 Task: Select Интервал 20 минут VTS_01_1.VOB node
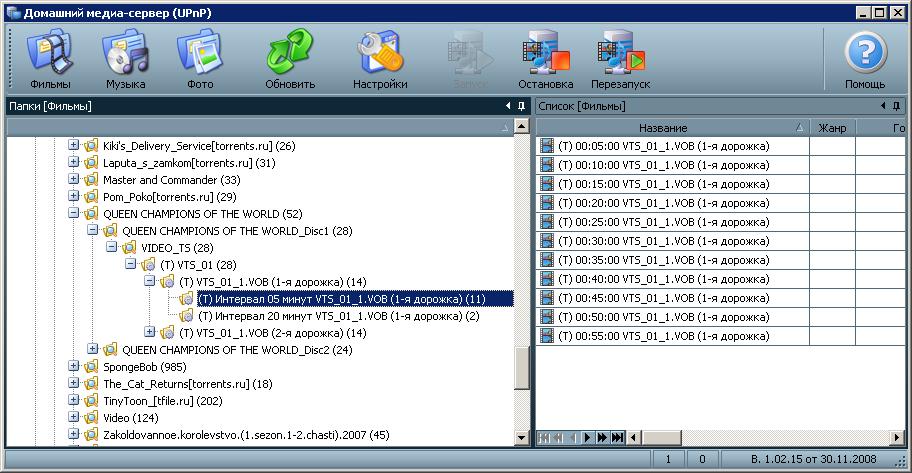[339, 316]
